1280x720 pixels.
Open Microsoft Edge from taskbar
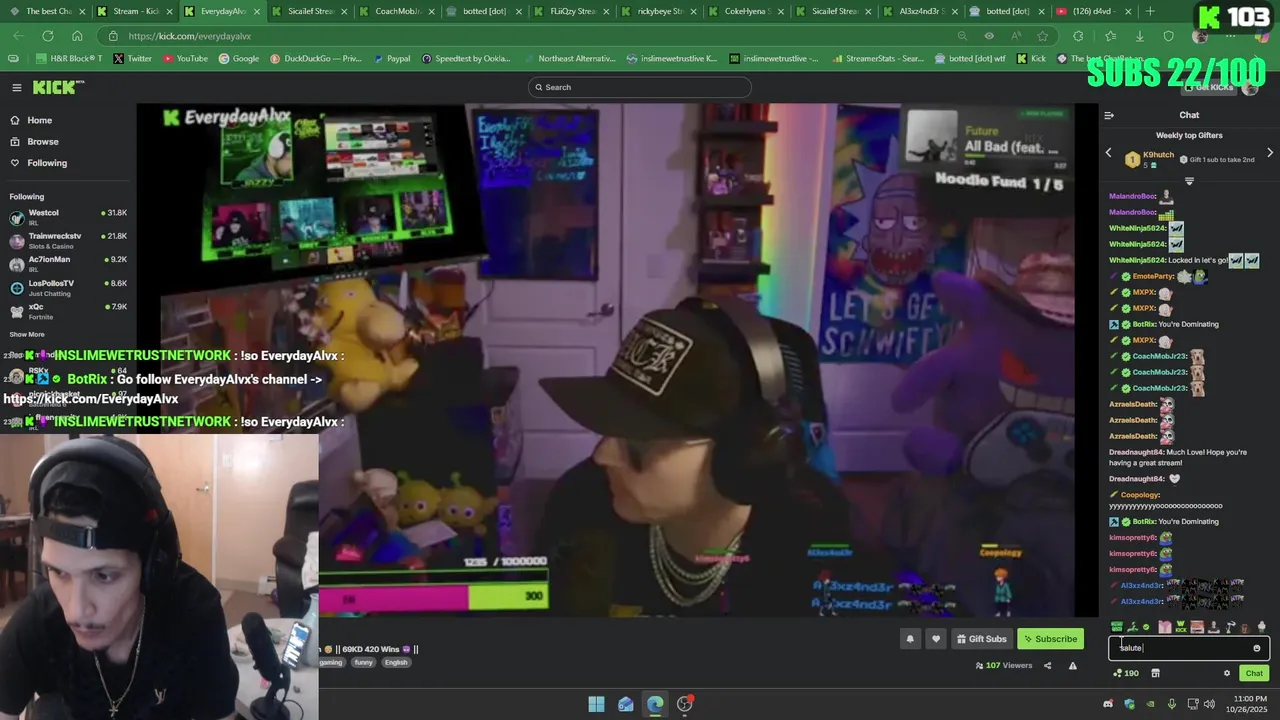click(655, 704)
